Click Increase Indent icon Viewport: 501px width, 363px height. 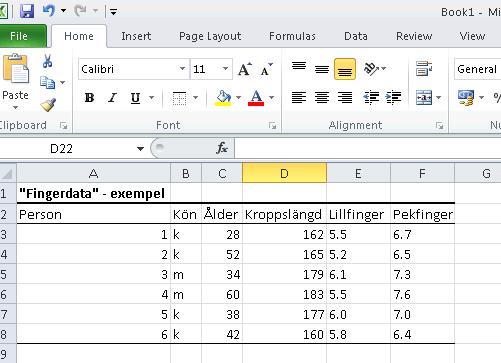click(x=393, y=98)
